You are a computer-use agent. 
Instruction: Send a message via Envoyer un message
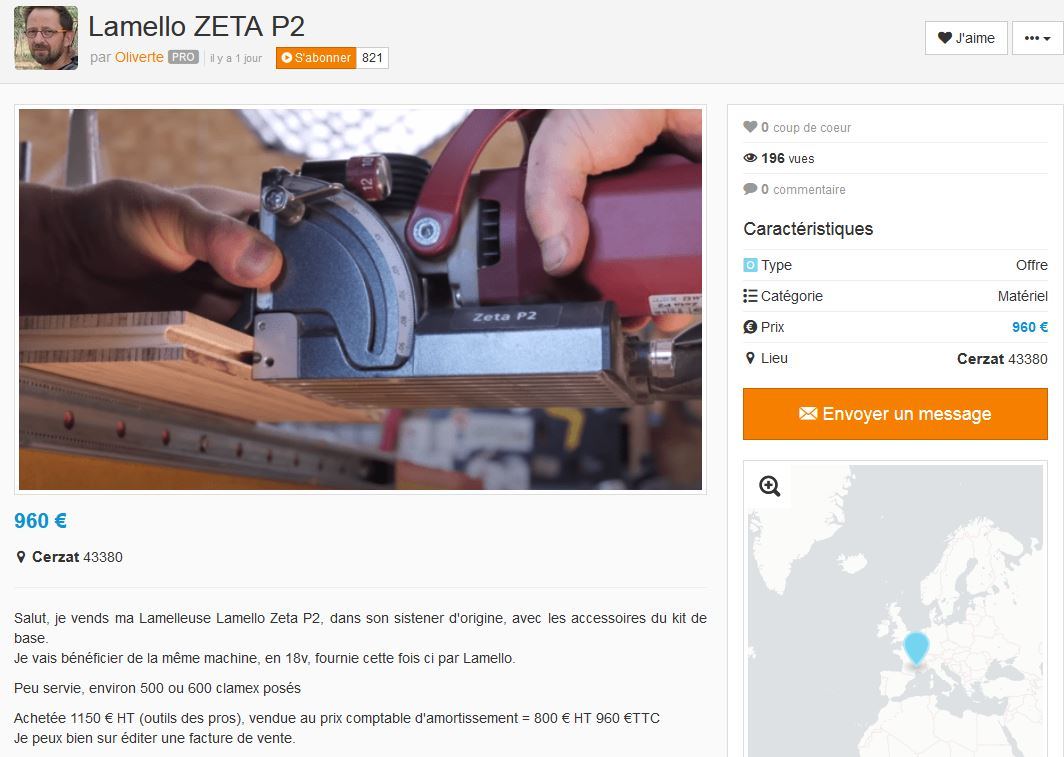(895, 414)
